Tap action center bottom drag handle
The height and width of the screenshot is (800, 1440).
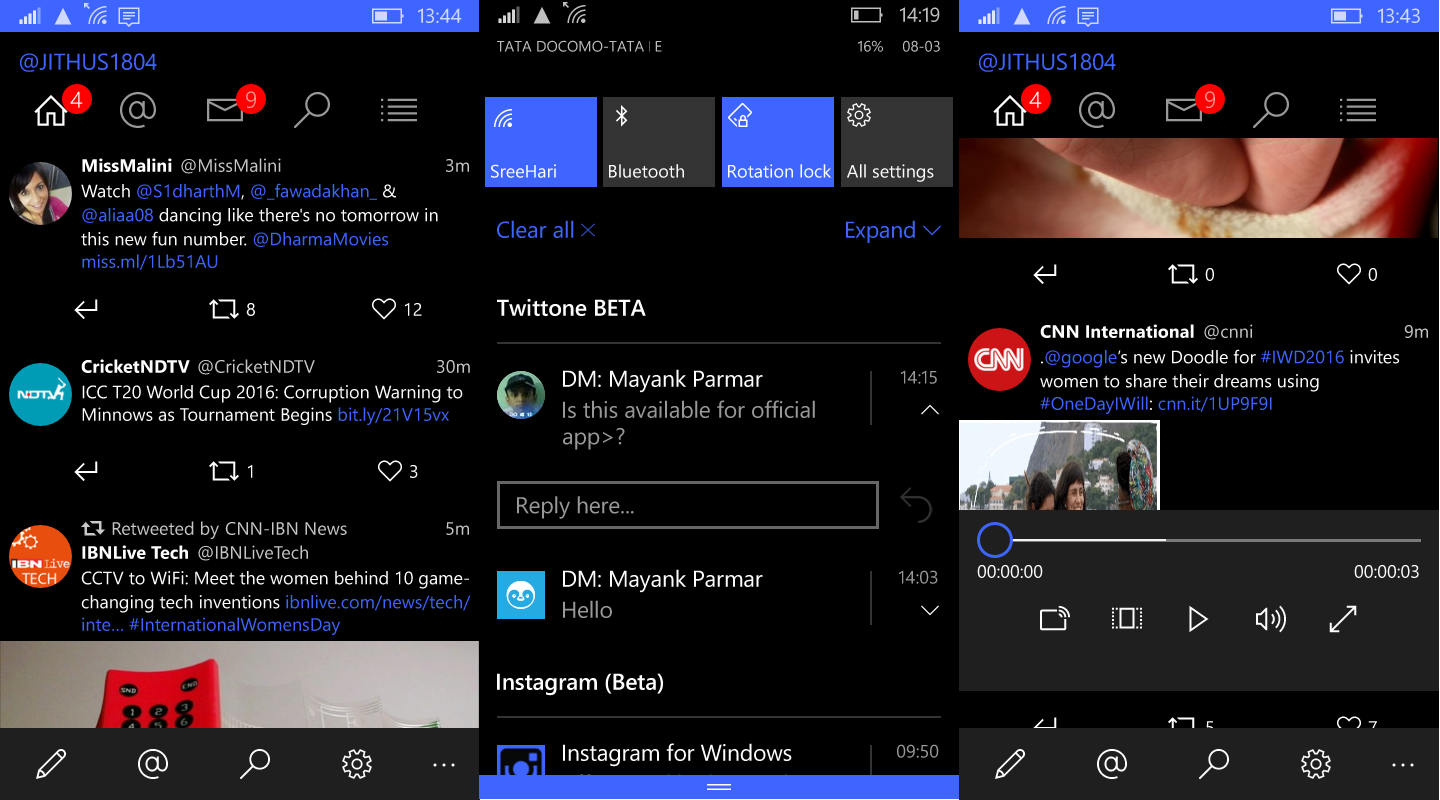coord(719,787)
